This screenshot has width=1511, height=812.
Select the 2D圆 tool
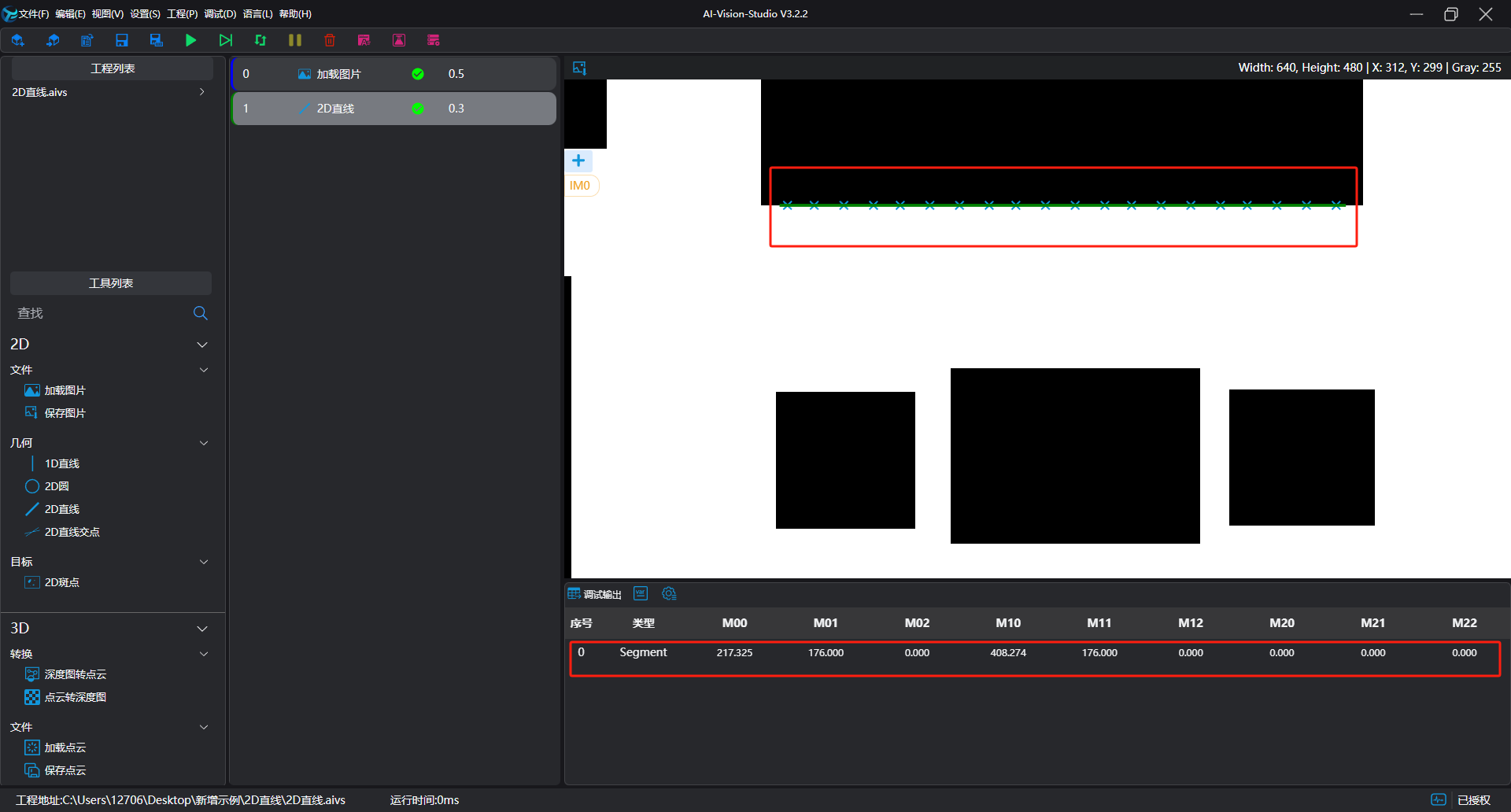(x=47, y=486)
